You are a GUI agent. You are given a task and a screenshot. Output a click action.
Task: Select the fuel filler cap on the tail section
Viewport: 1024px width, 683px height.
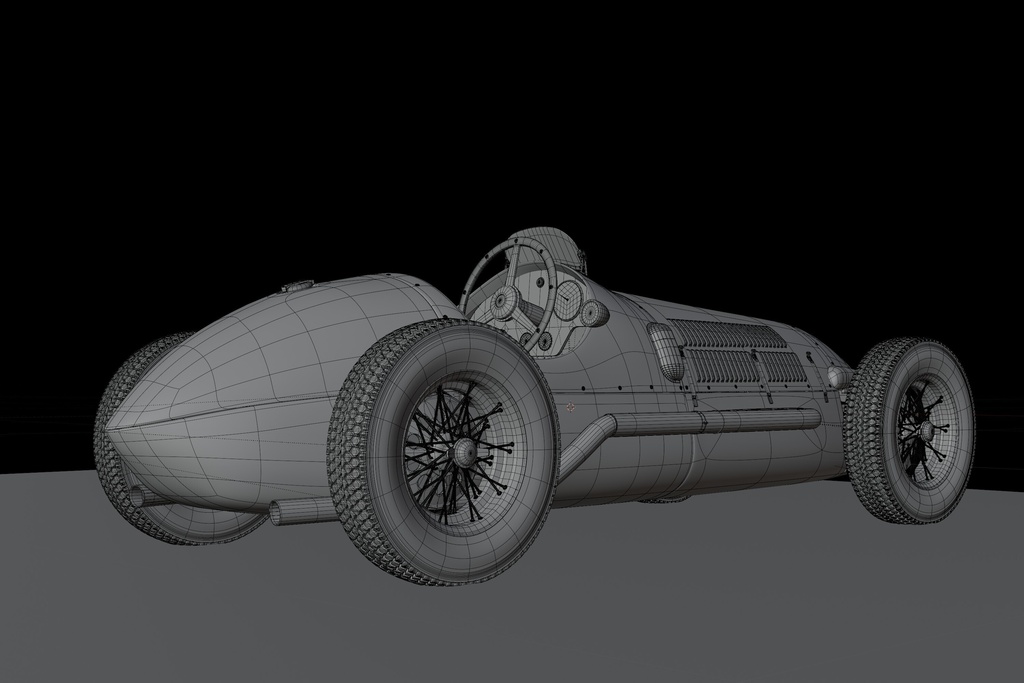[x=296, y=285]
